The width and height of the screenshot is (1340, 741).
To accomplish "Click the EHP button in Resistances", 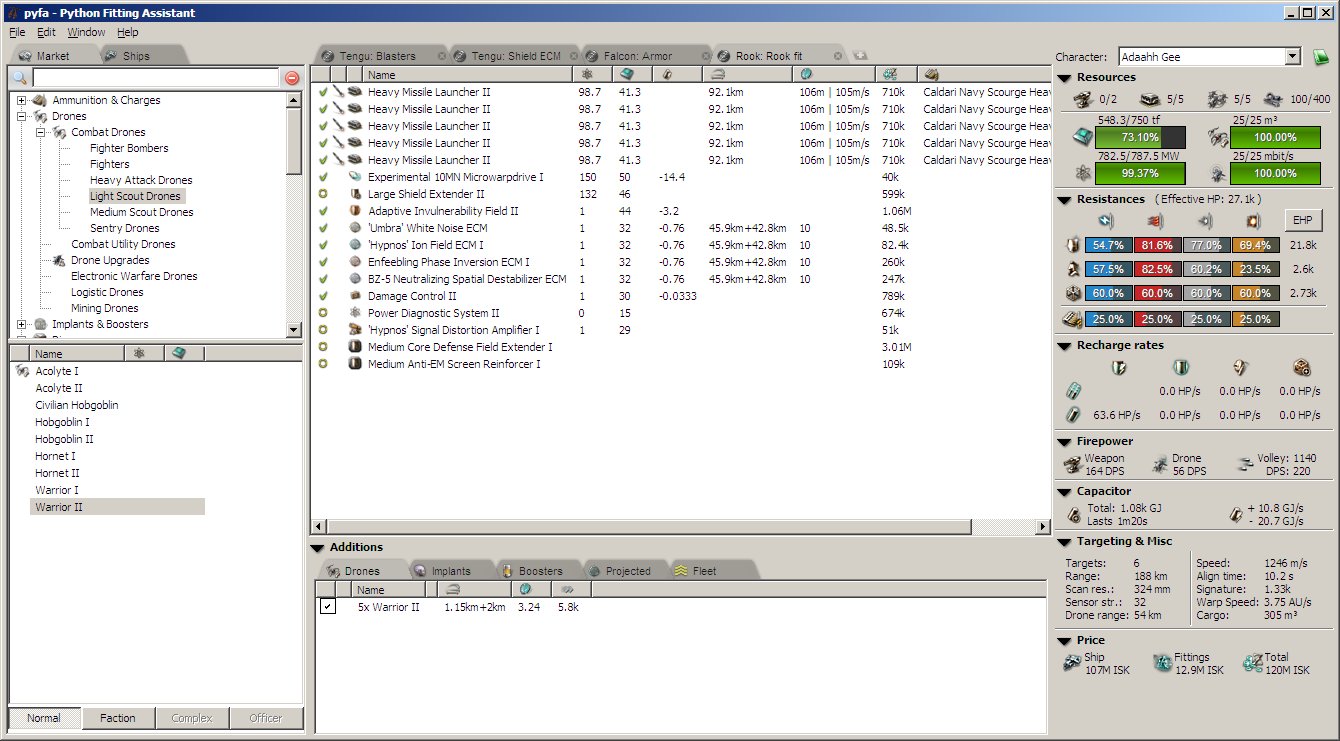I will pyautogui.click(x=1303, y=220).
